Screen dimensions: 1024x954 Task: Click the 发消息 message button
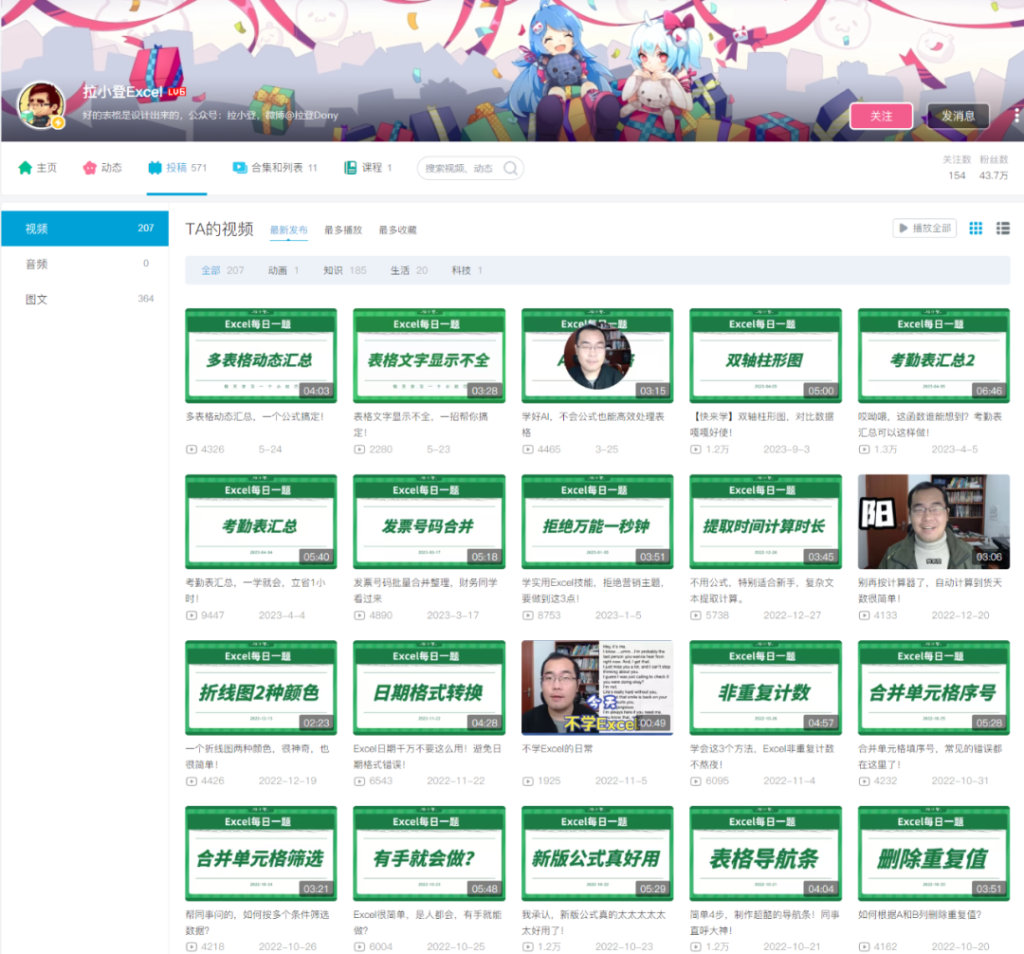click(x=958, y=116)
